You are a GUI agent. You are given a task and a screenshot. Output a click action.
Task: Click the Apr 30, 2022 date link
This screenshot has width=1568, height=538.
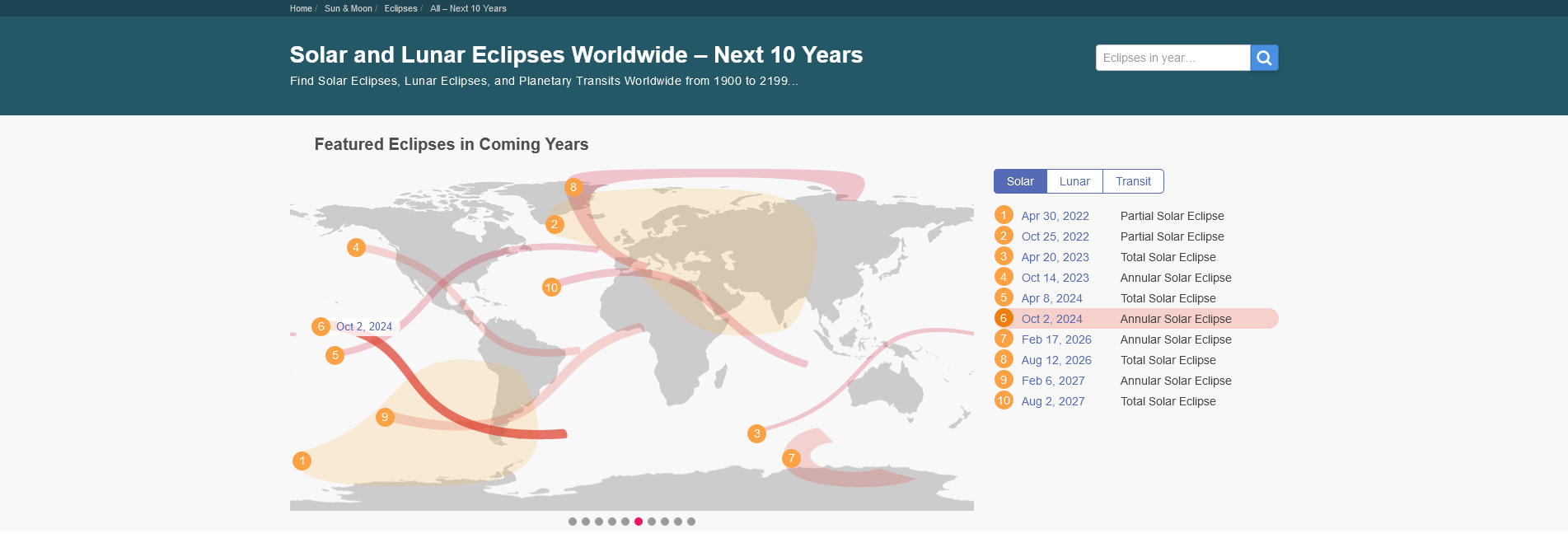pyautogui.click(x=1055, y=216)
